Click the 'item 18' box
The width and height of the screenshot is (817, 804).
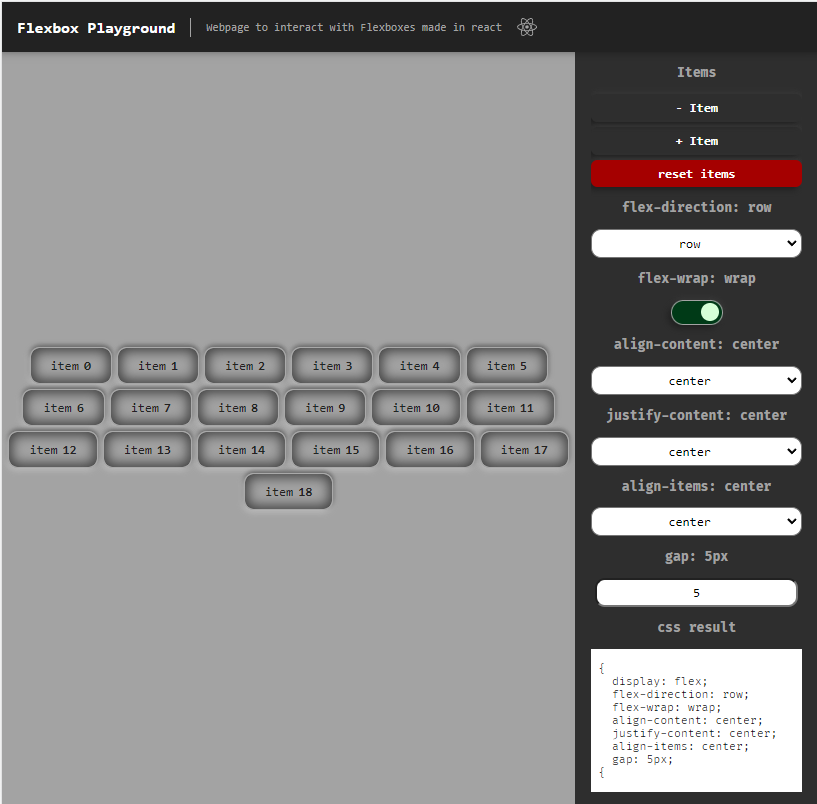tap(289, 492)
